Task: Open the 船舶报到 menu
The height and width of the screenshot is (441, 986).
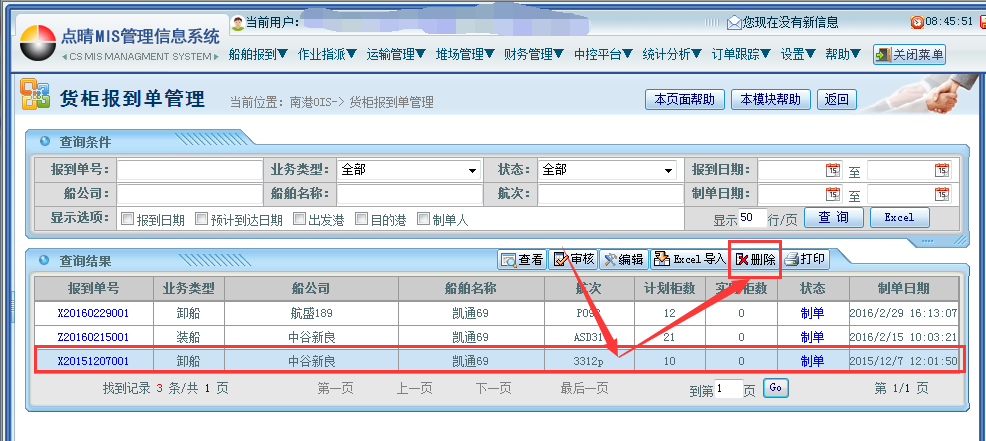Action: tap(258, 54)
